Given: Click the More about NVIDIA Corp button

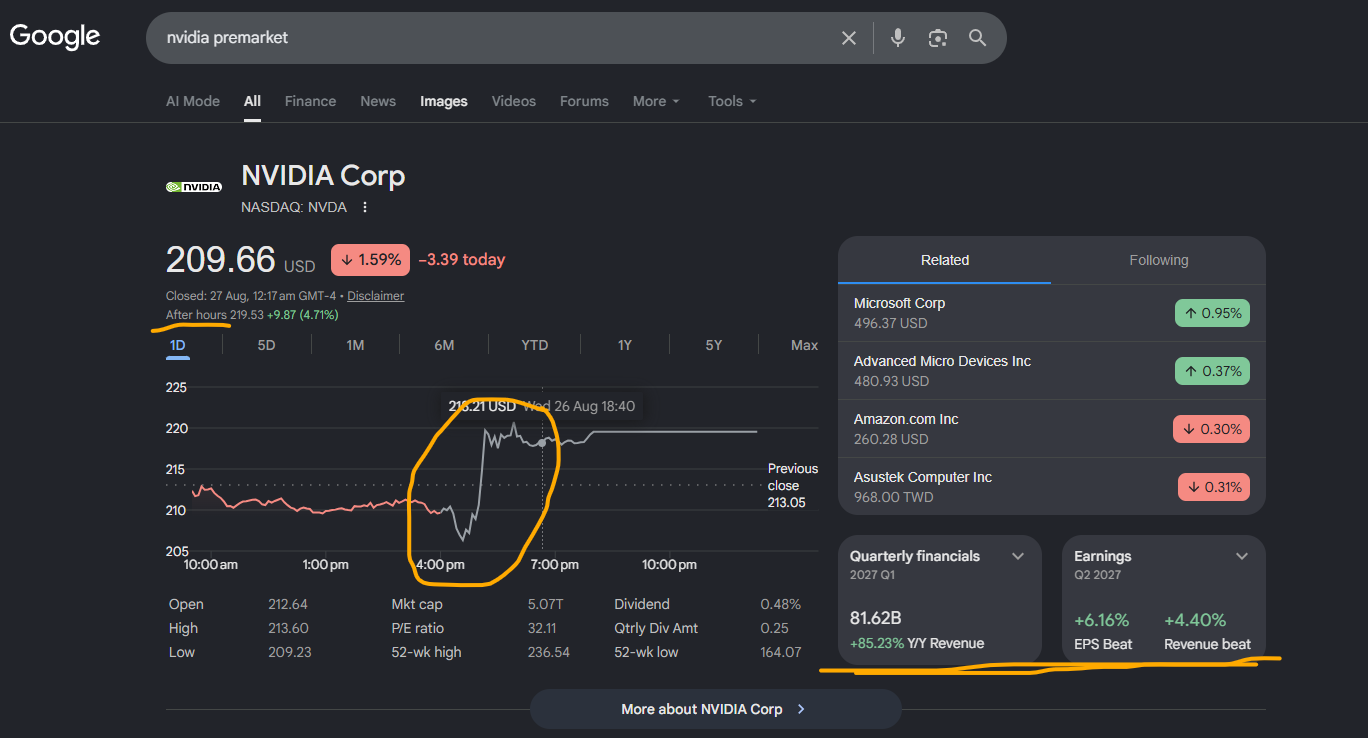Looking at the screenshot, I should (x=715, y=709).
